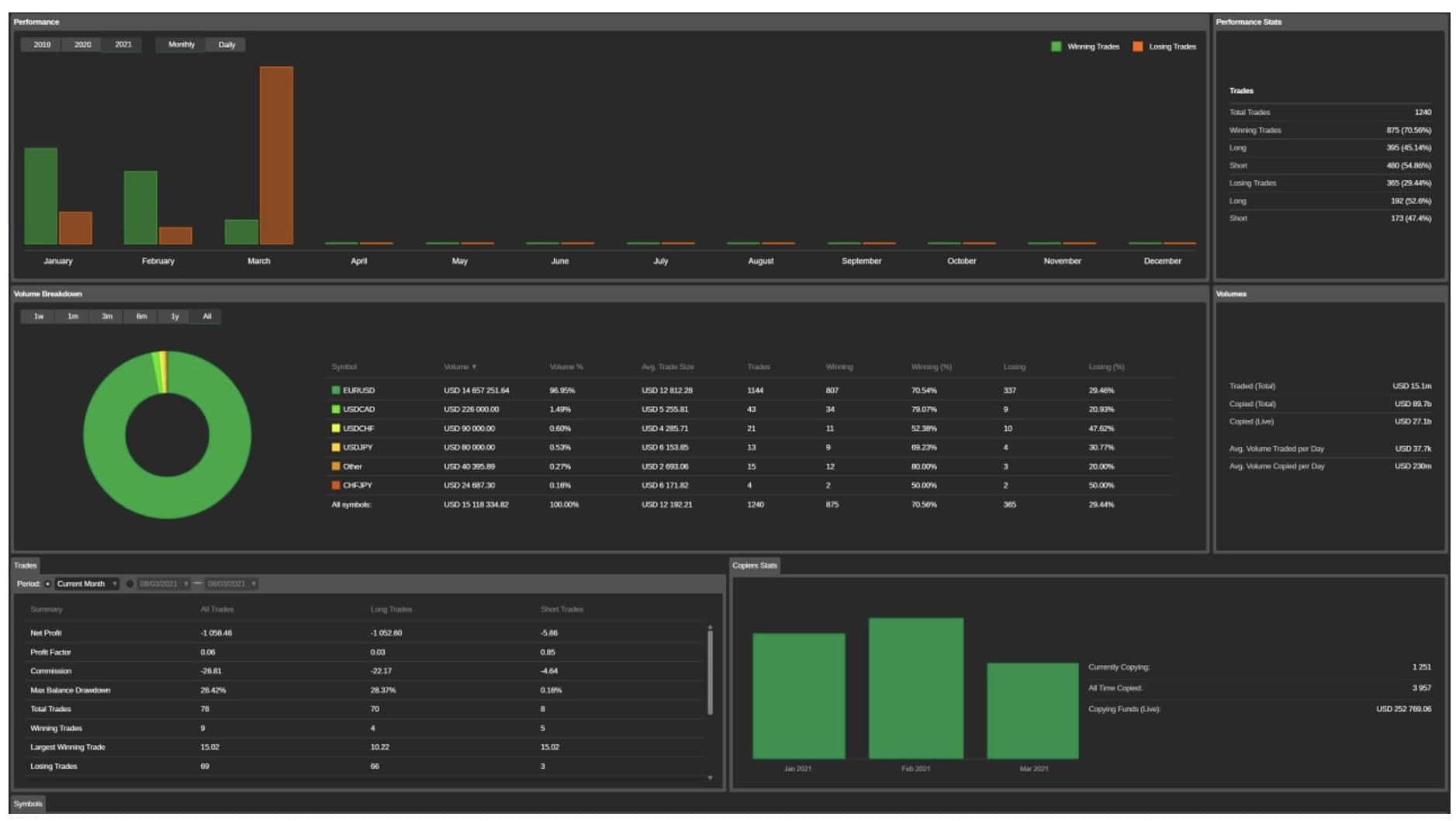
Task: Click scroll-down arrow in Trades summary
Action: (710, 778)
